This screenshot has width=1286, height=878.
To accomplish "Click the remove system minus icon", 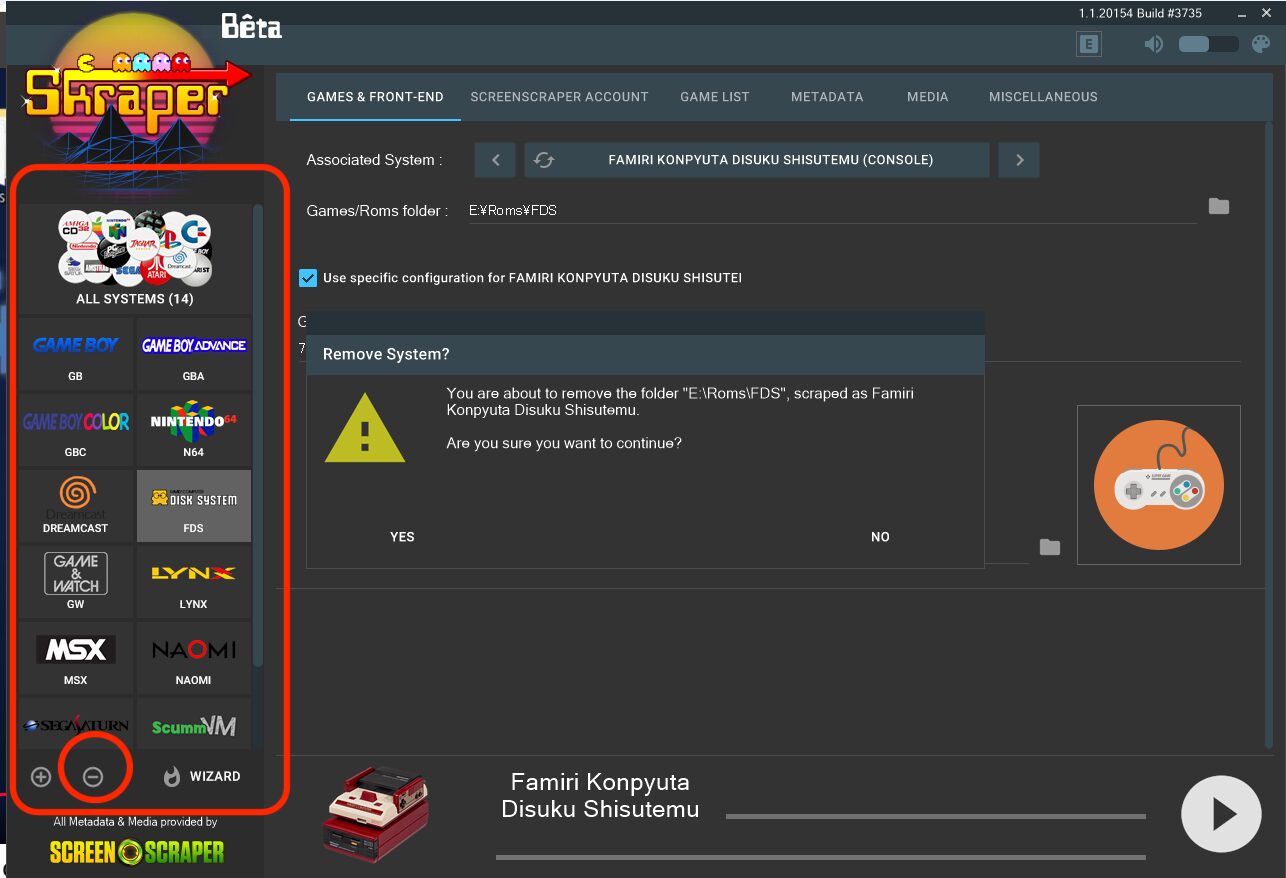I will coord(93,777).
